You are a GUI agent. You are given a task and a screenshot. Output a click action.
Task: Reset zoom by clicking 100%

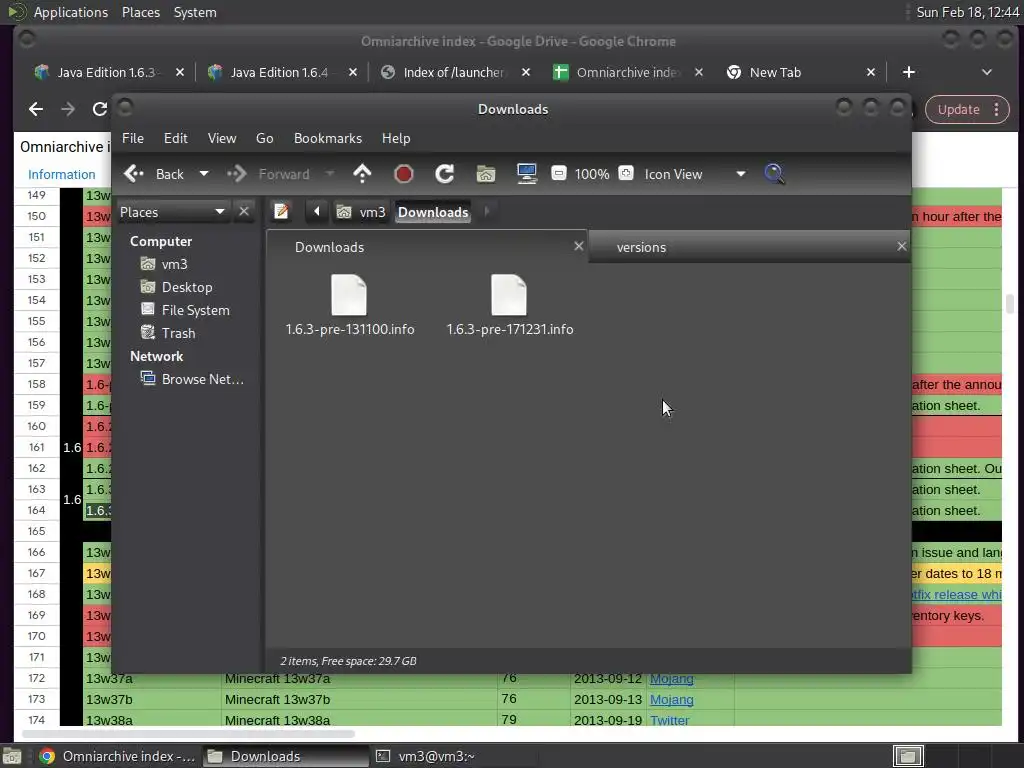click(592, 174)
